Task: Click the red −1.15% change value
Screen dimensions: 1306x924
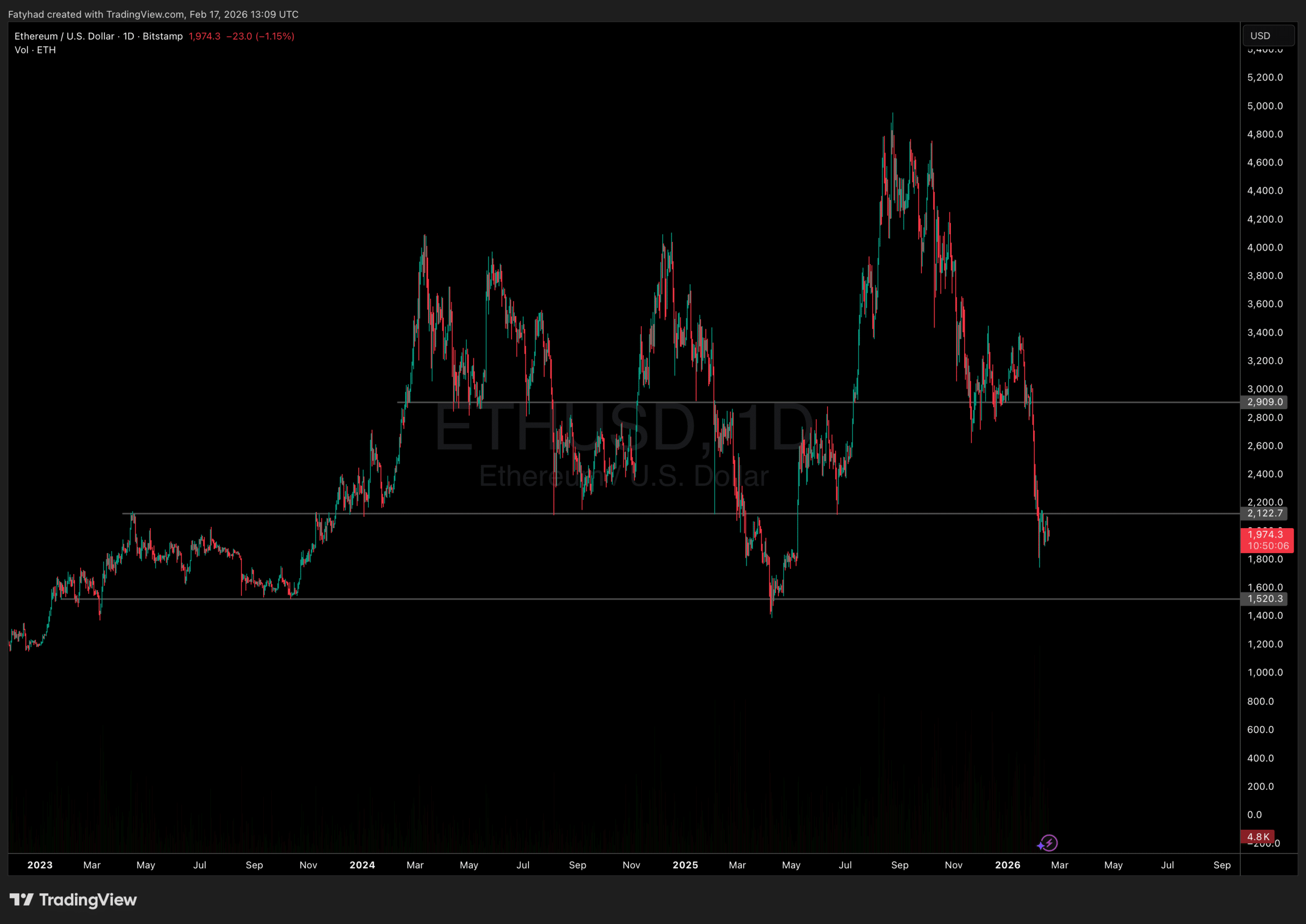Action: [x=275, y=36]
